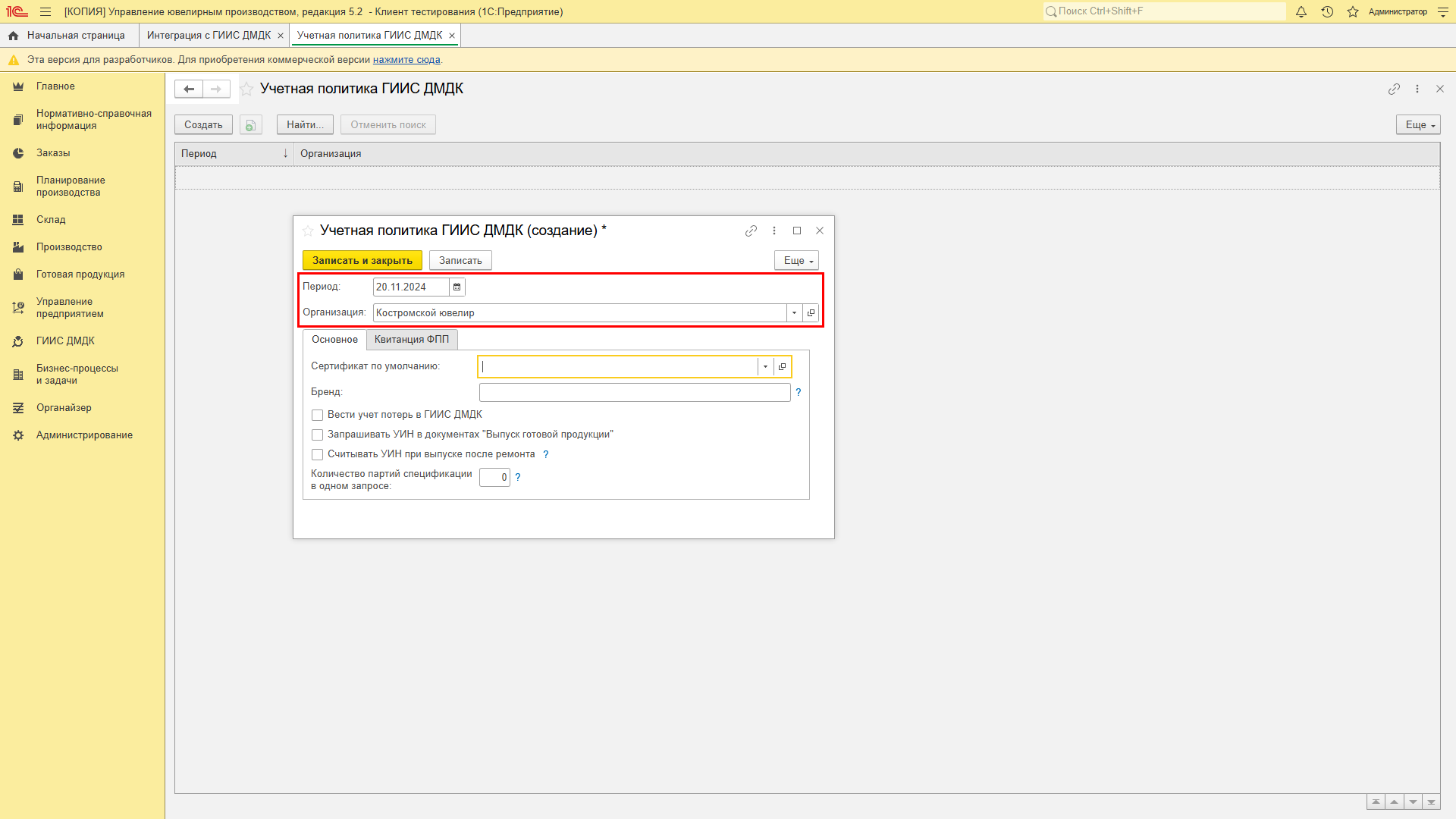Screen dimensions: 1456x819
Task: Expand the Организация dropdown arrow
Action: [x=794, y=312]
